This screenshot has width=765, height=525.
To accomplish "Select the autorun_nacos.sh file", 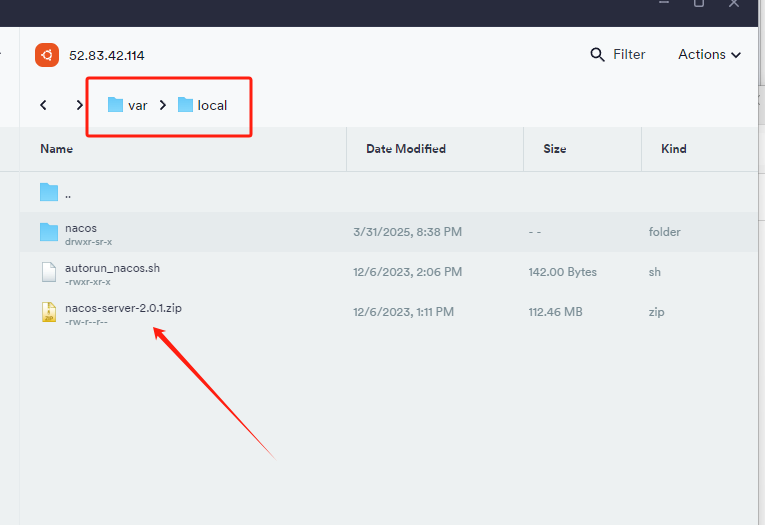I will click(x=388, y=272).
